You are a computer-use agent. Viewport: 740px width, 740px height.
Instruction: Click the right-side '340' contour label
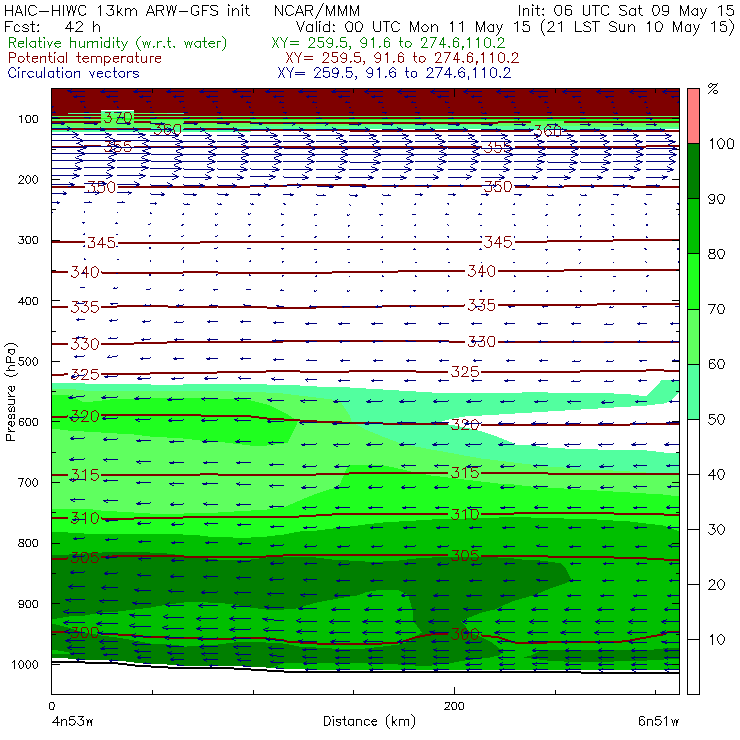click(481, 271)
